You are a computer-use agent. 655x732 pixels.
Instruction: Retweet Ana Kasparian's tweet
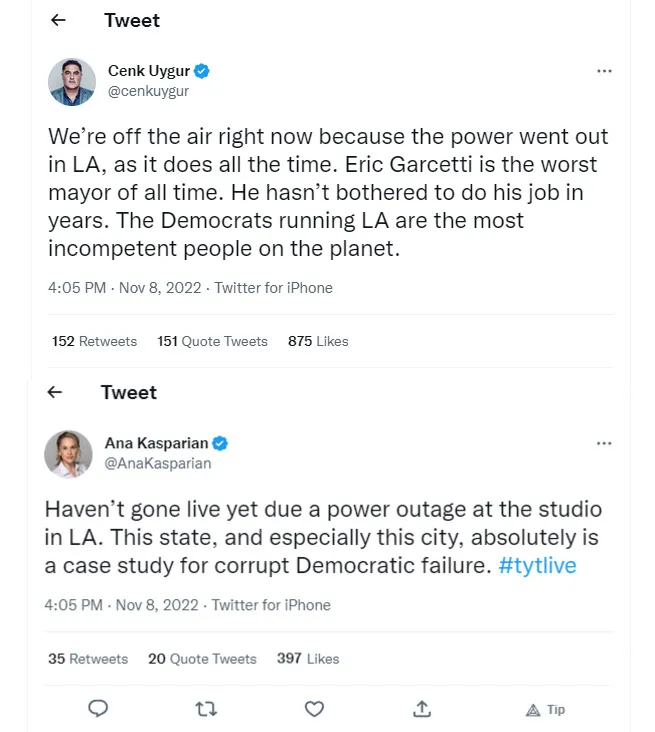(x=206, y=709)
